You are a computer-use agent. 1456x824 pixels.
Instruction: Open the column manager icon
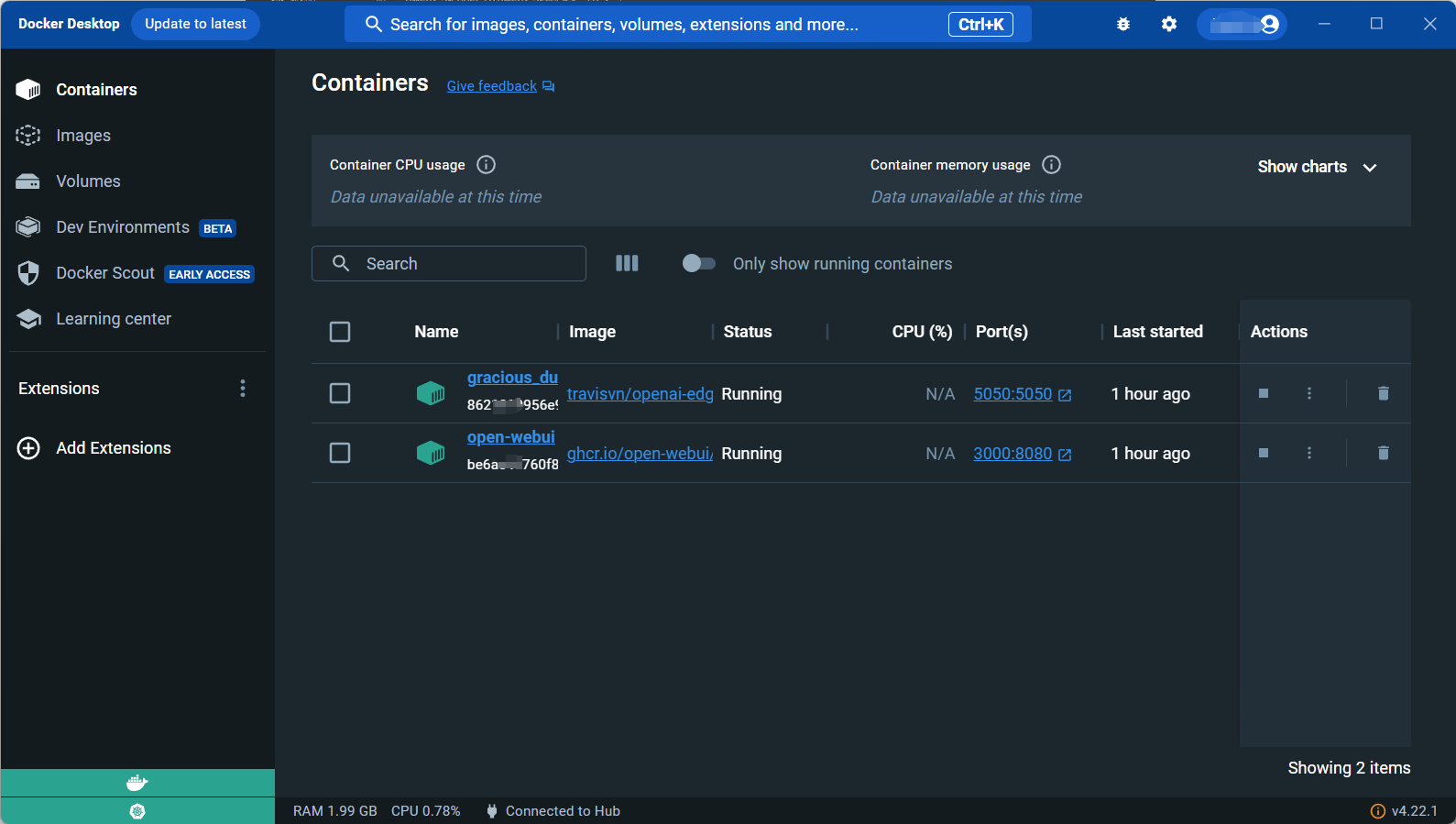click(x=627, y=264)
